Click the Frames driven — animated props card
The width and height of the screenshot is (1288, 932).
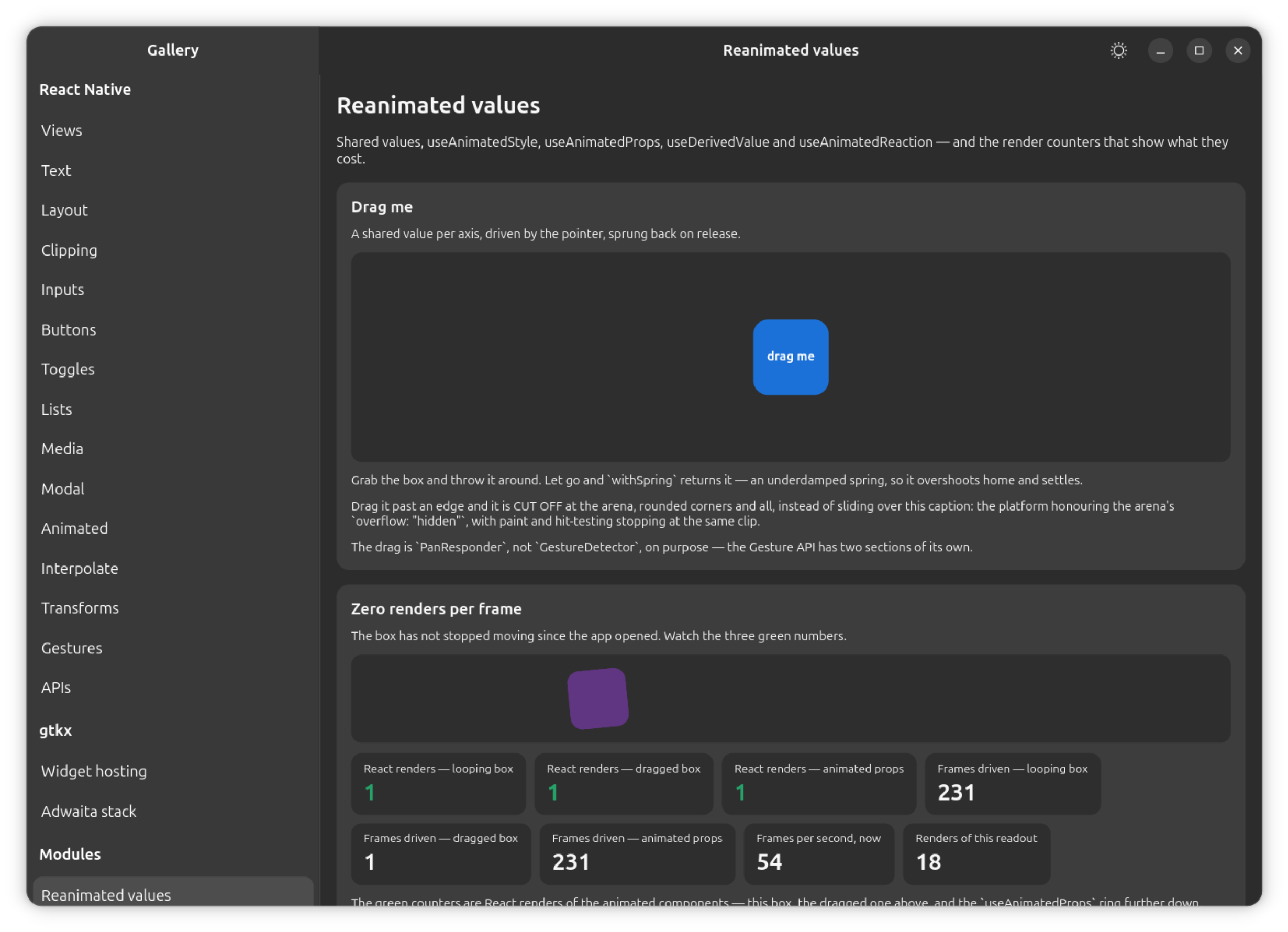(637, 853)
